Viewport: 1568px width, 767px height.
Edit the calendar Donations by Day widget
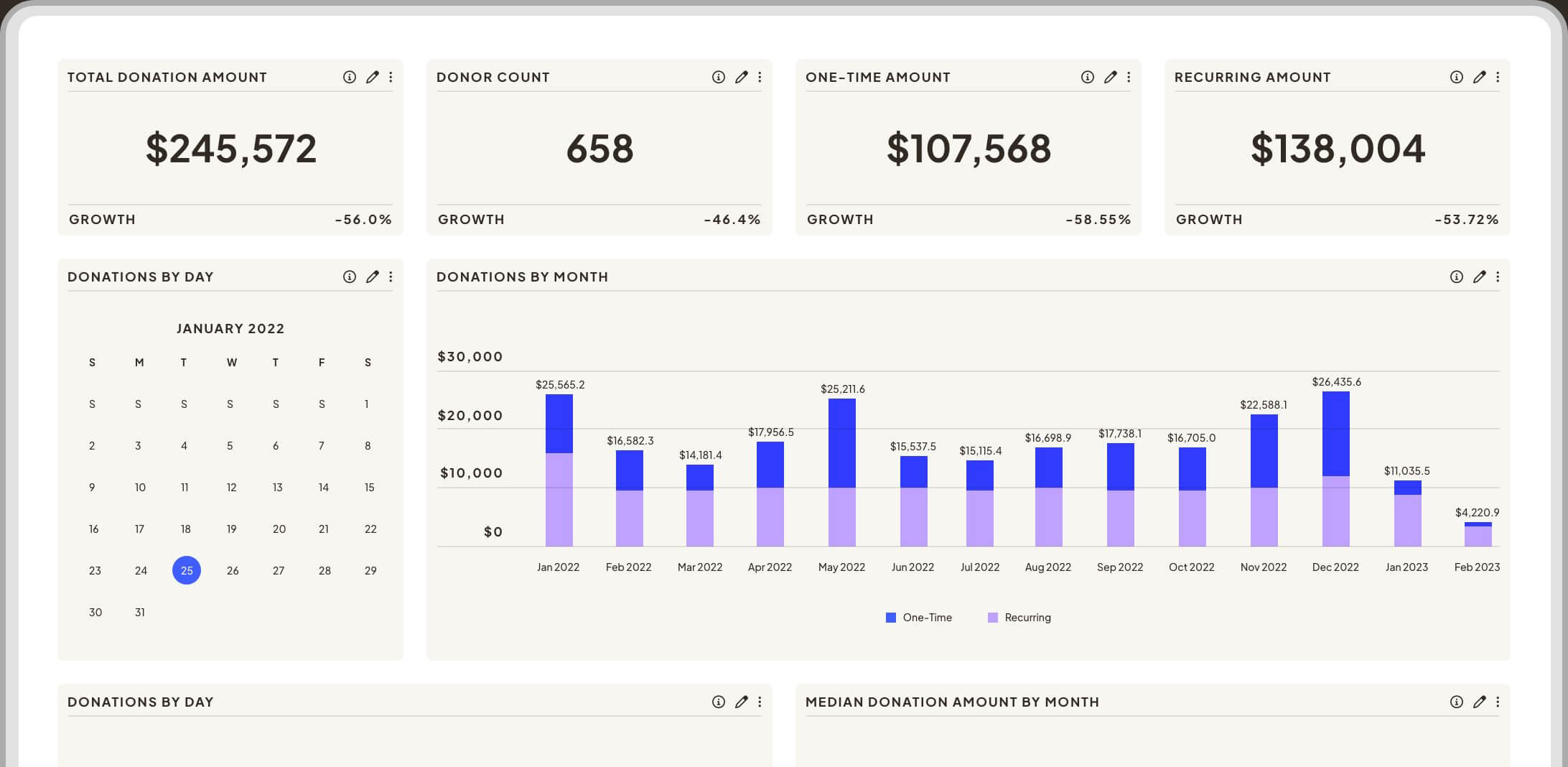pyautogui.click(x=372, y=276)
